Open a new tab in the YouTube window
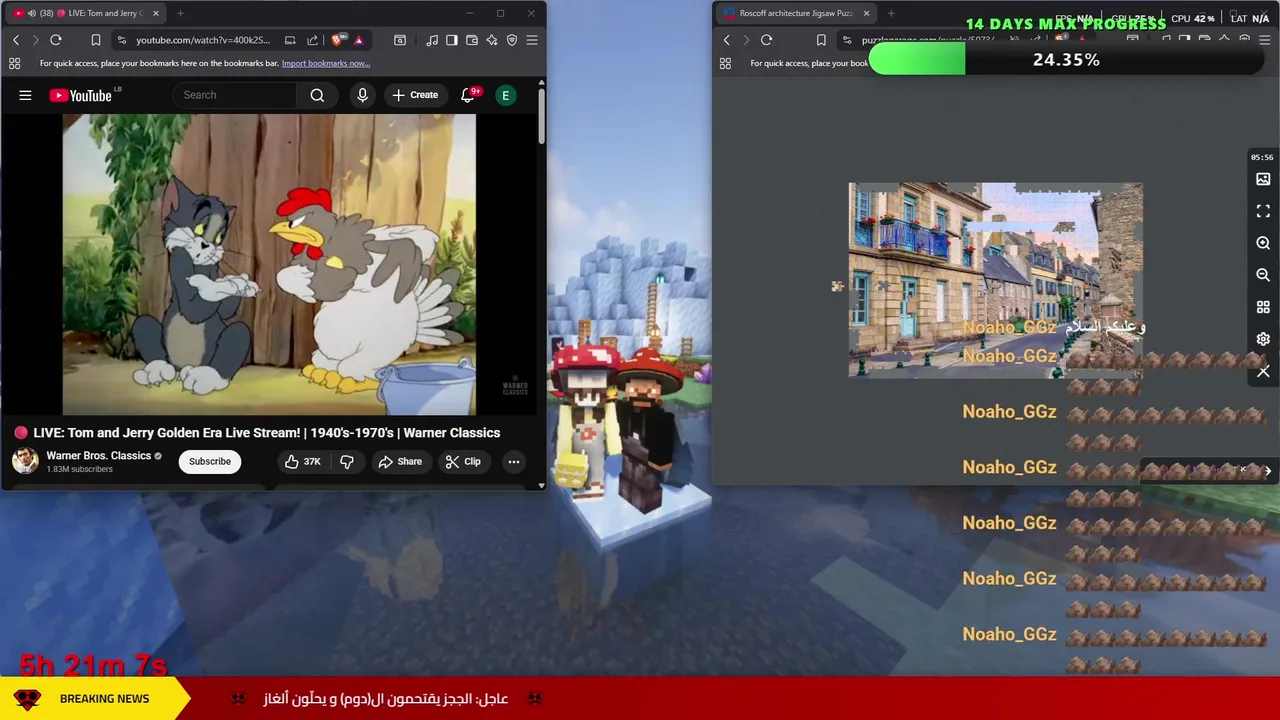This screenshot has width=1280, height=720. coord(180,13)
